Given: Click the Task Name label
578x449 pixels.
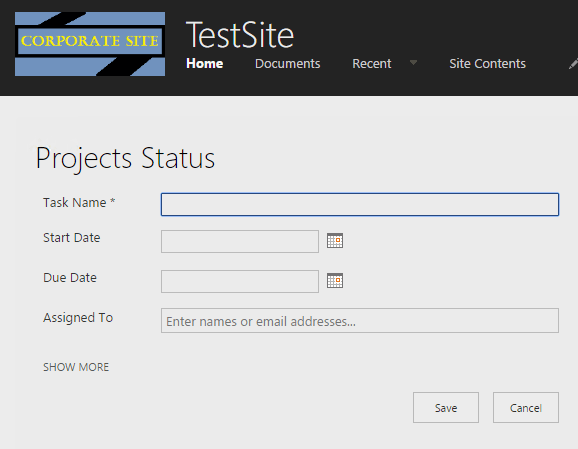Looking at the screenshot, I should pyautogui.click(x=79, y=202).
